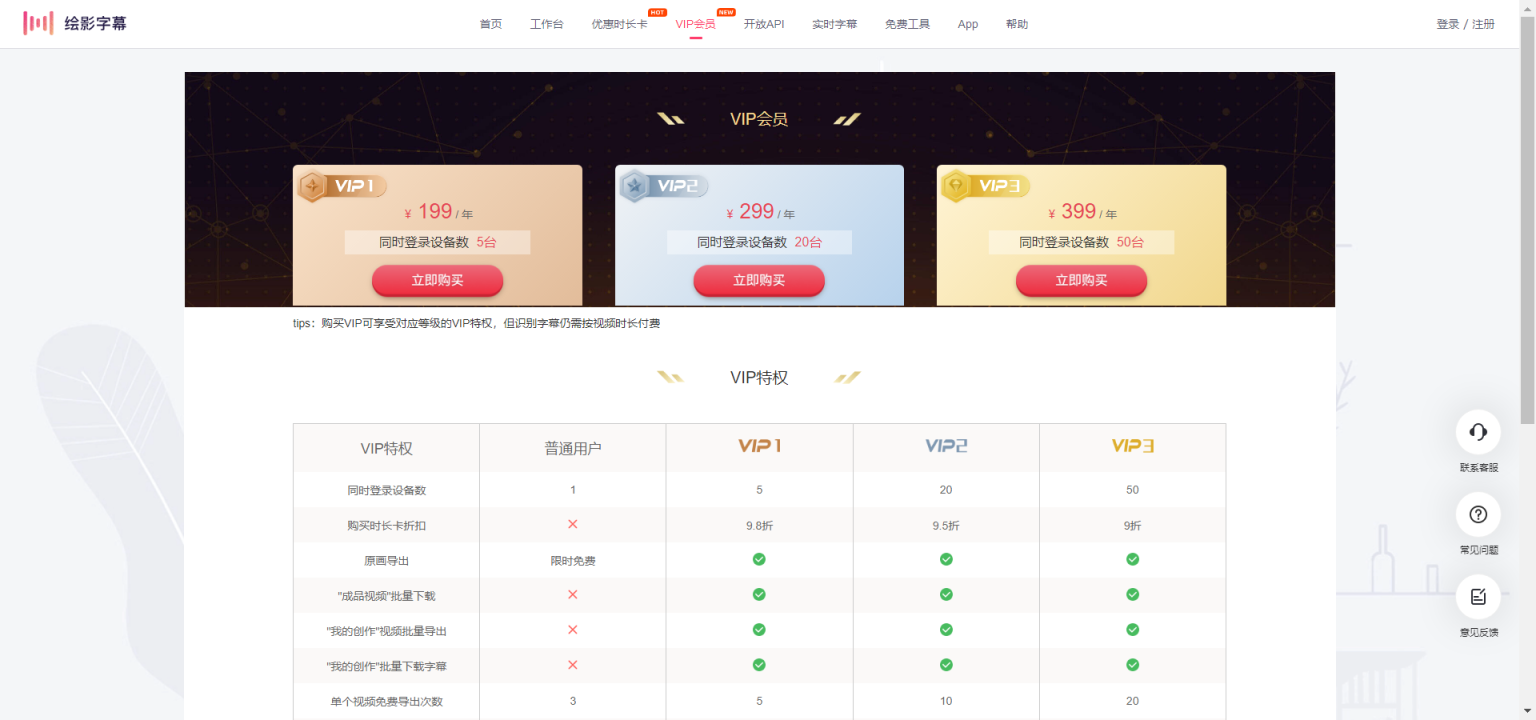The height and width of the screenshot is (720, 1536).
Task: Go to 首页 in navigation
Action: [x=491, y=24]
